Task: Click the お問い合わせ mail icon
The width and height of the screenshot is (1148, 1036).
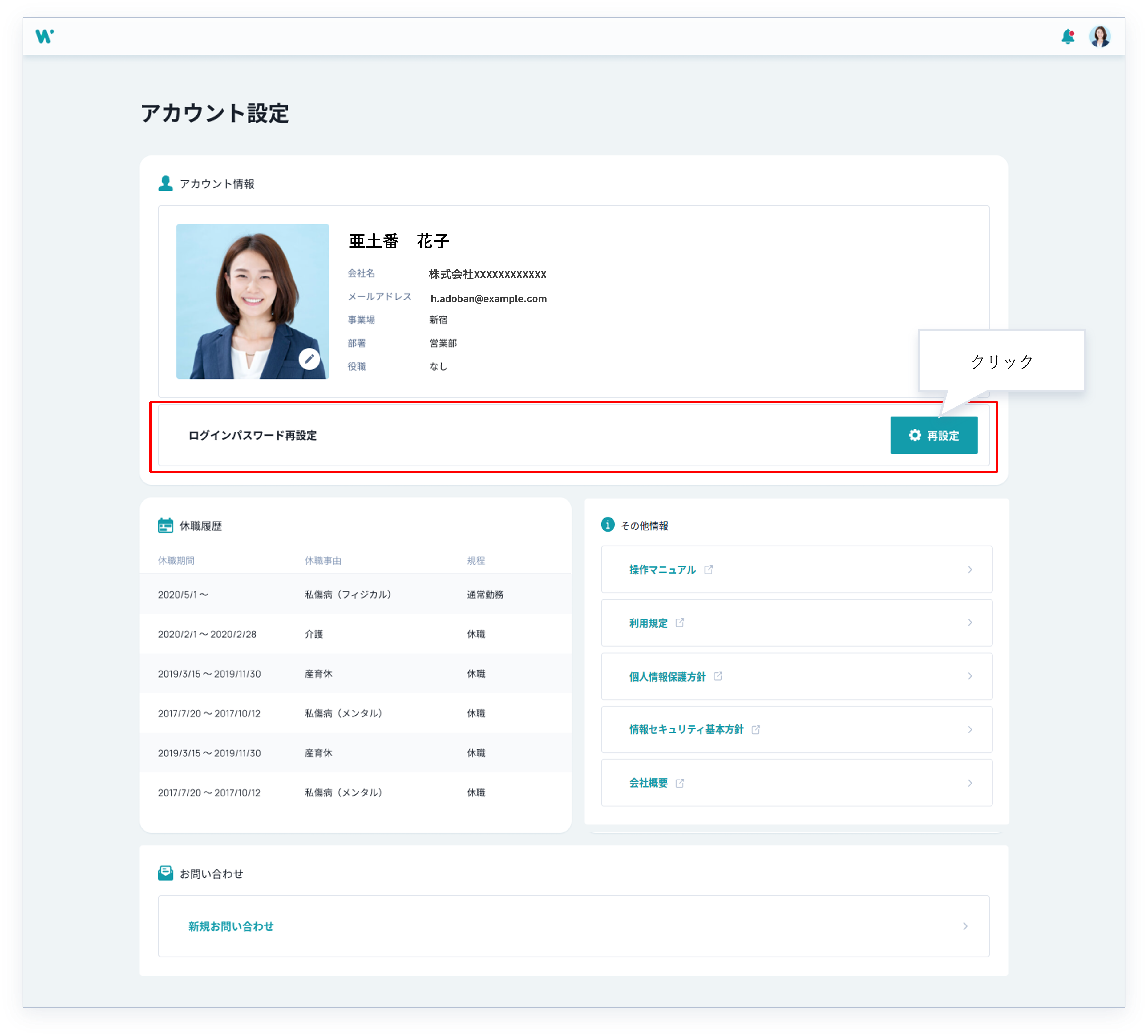Action: pos(166,873)
